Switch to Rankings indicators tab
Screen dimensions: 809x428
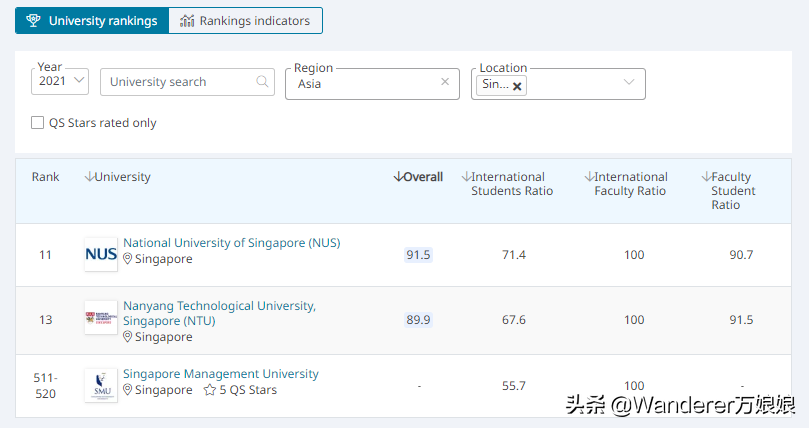pyautogui.click(x=245, y=20)
